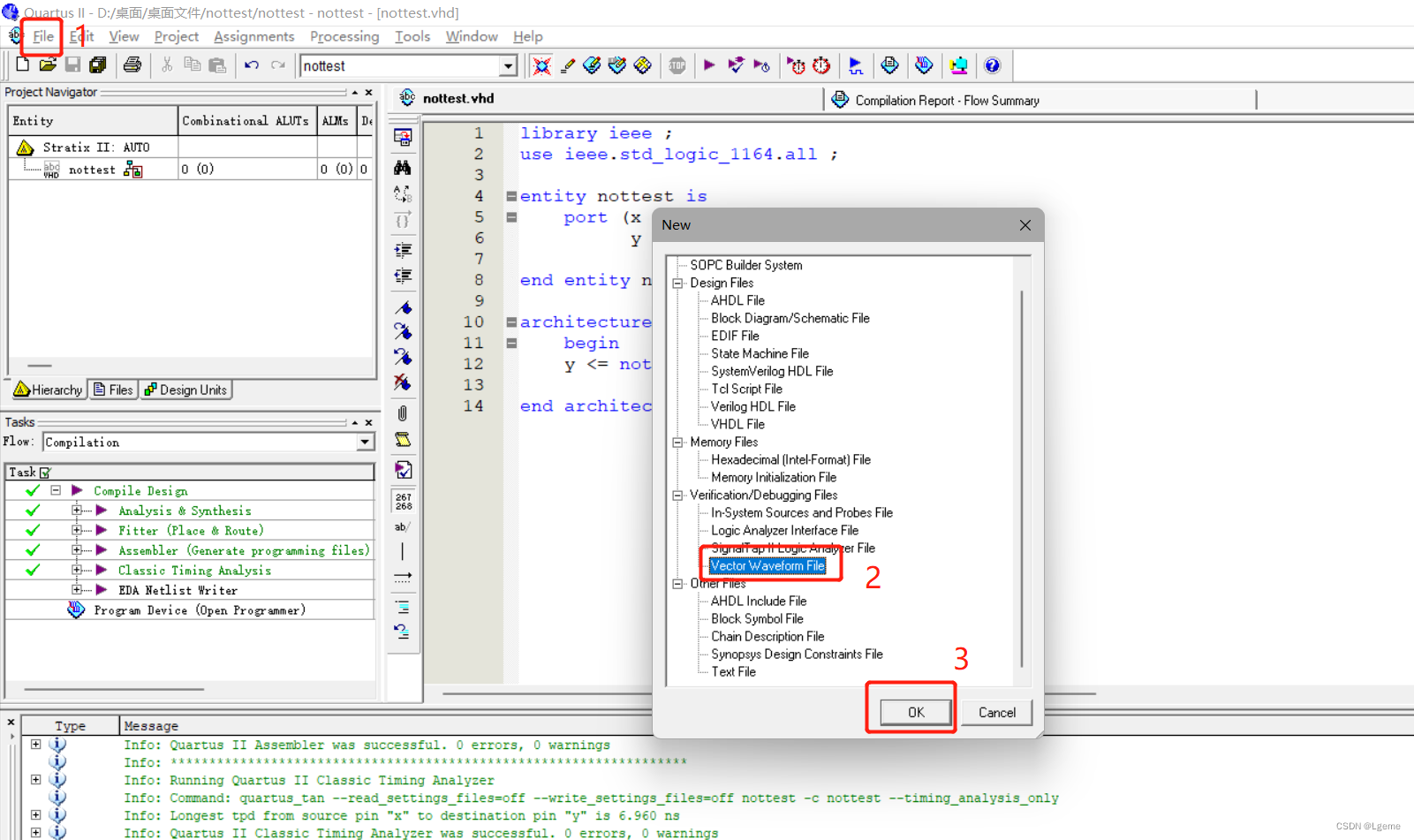Switch to the Files tab in Project Navigator
Image resolution: width=1414 pixels, height=840 pixels.
pos(113,390)
